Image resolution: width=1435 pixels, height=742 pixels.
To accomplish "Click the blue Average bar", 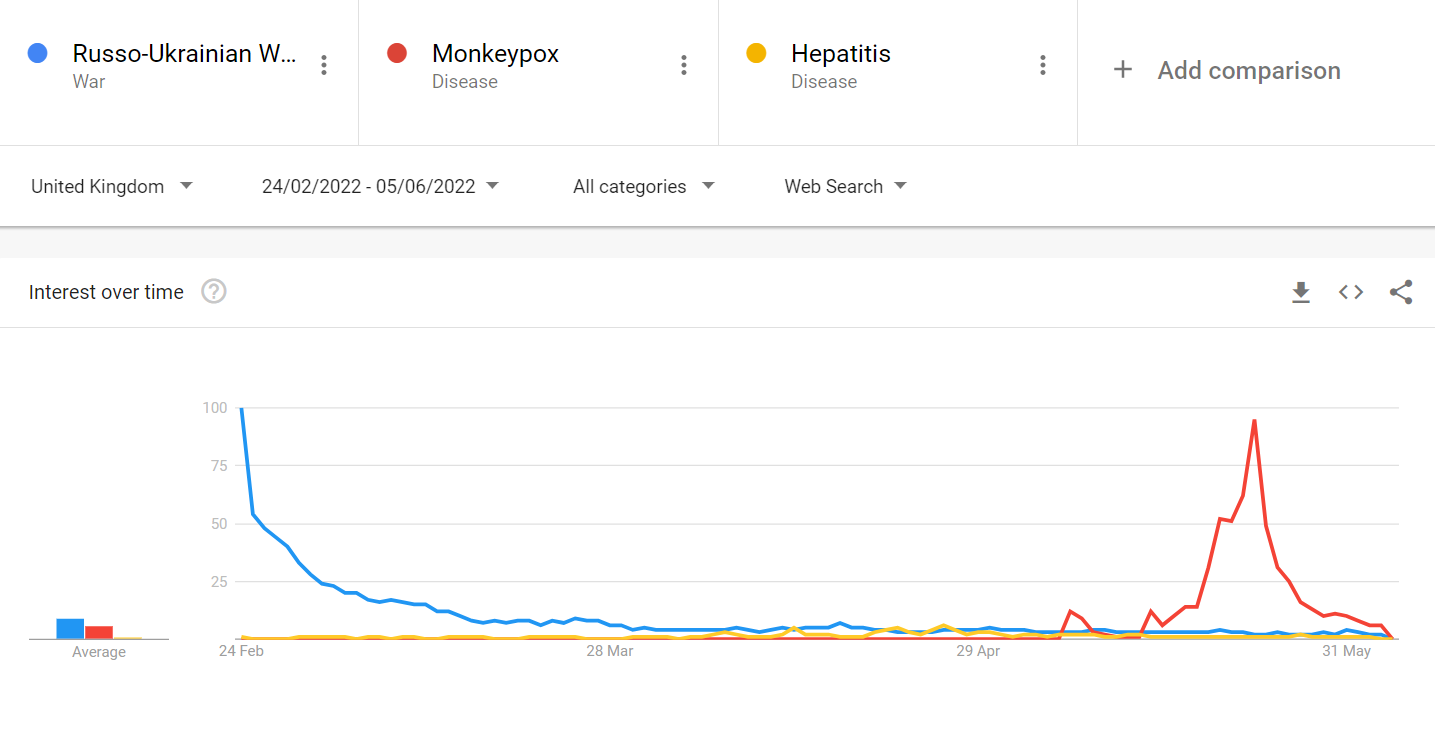I will [70, 629].
